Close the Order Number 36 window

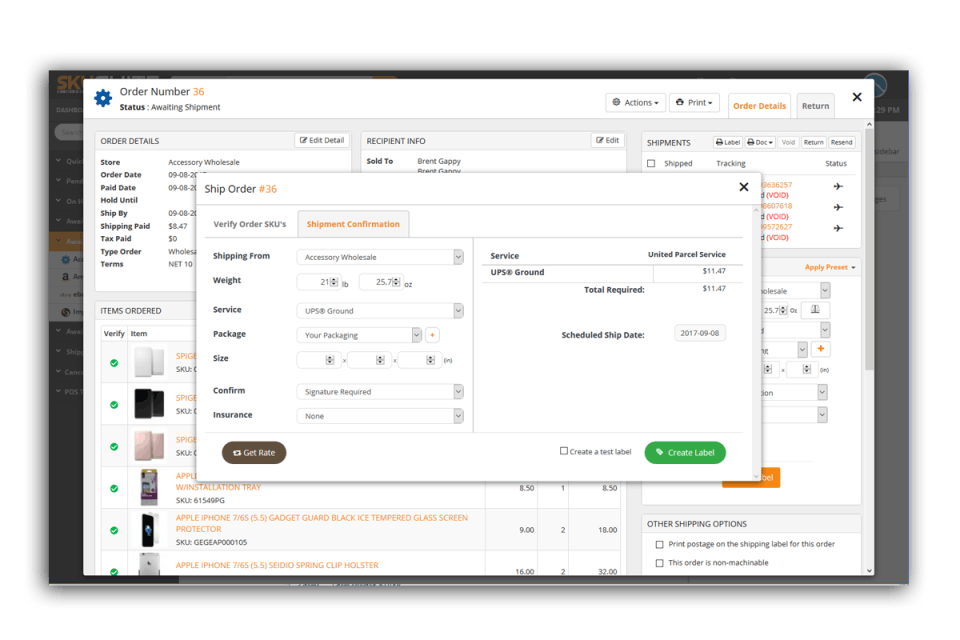(x=857, y=97)
